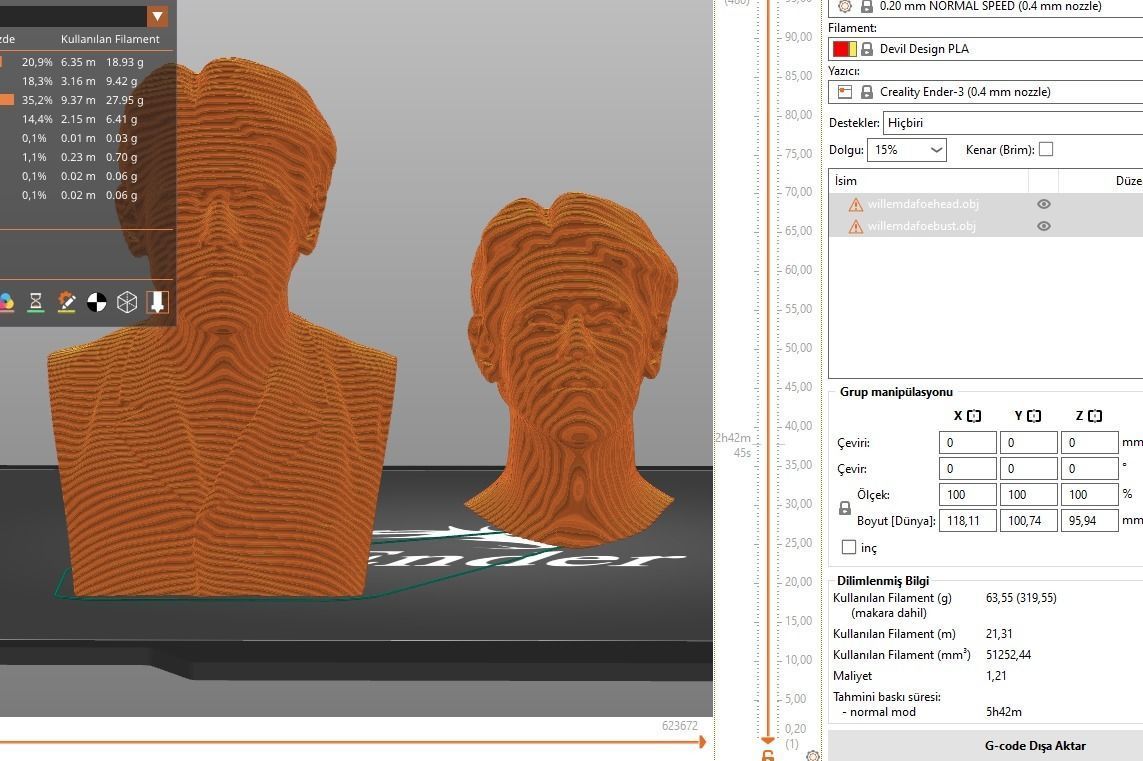Click the warning icon beside willemdafoehead.obj
Image resolution: width=1143 pixels, height=761 pixels.
[856, 205]
